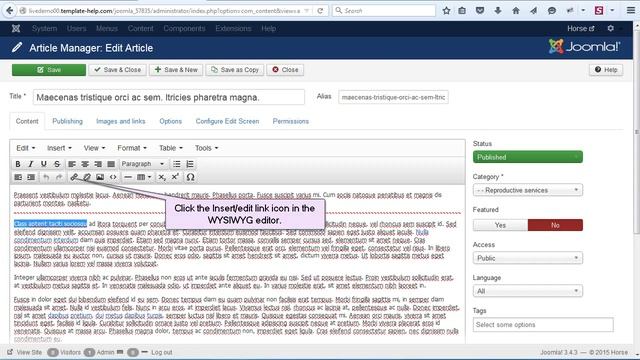Open the source code view icon
The height and width of the screenshot is (360, 640).
pyautogui.click(x=113, y=177)
